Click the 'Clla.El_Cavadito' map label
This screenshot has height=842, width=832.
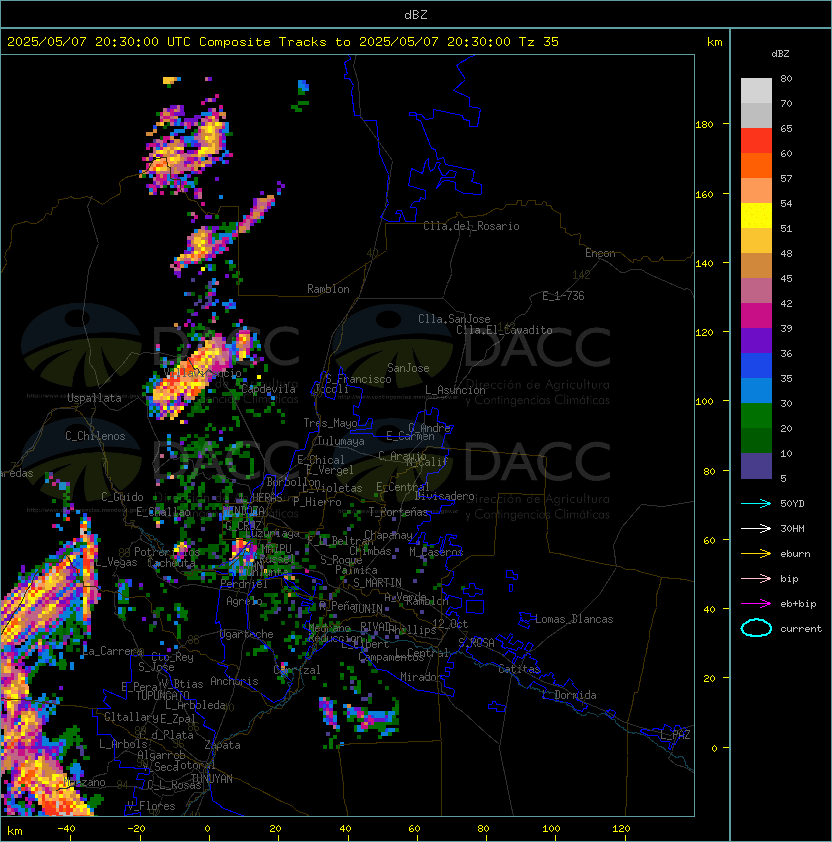pos(504,330)
